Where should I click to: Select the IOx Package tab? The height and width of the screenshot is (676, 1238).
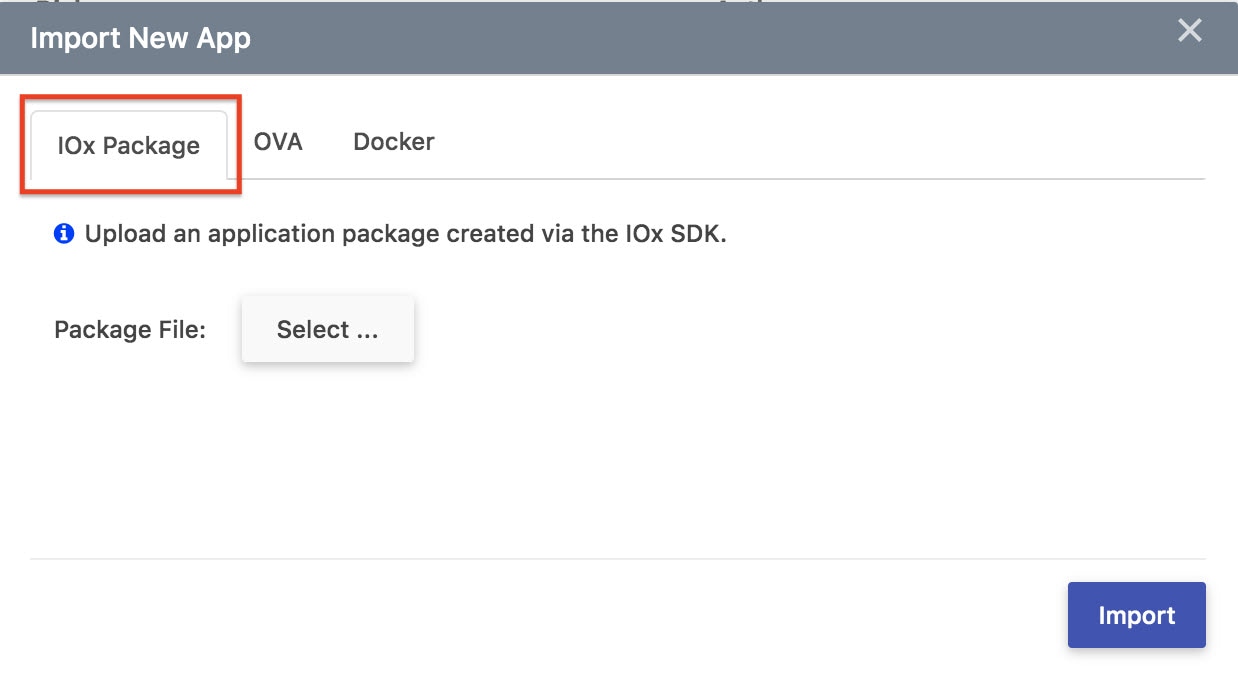tap(129, 146)
